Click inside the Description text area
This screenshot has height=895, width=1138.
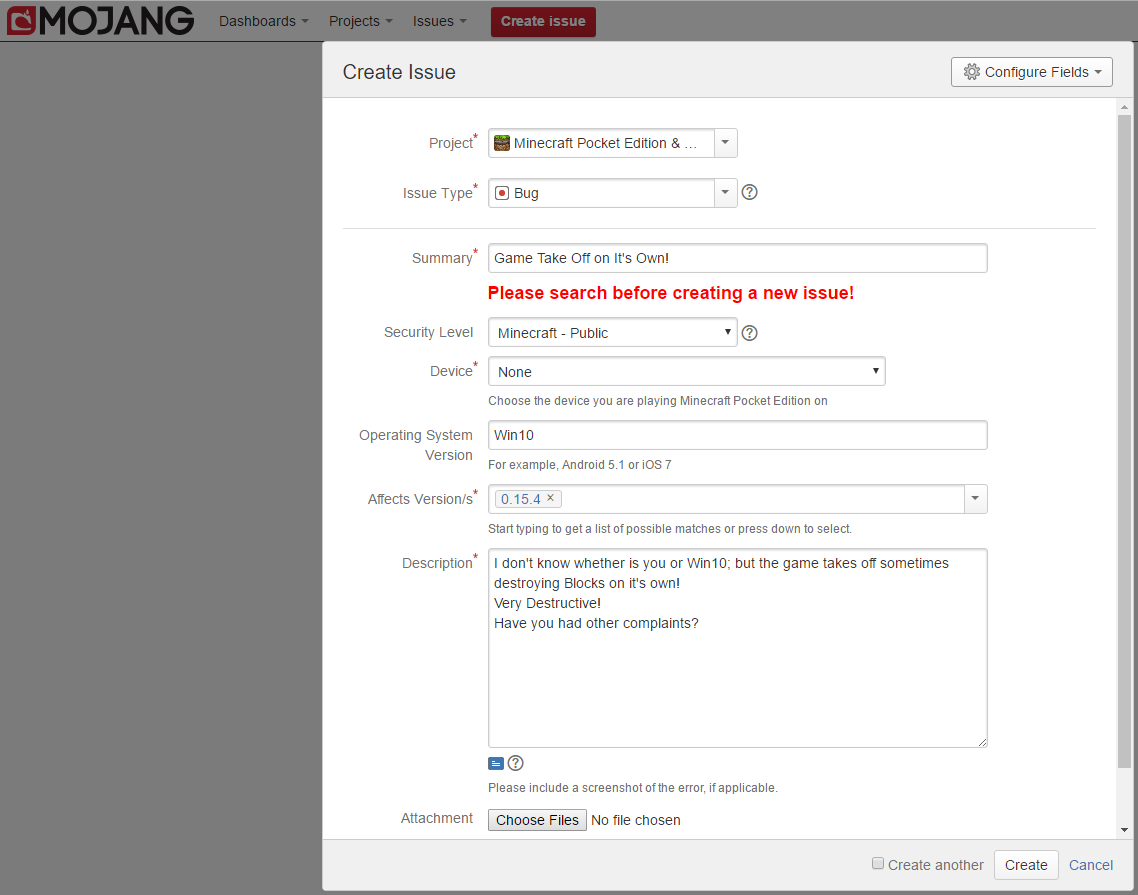(737, 648)
